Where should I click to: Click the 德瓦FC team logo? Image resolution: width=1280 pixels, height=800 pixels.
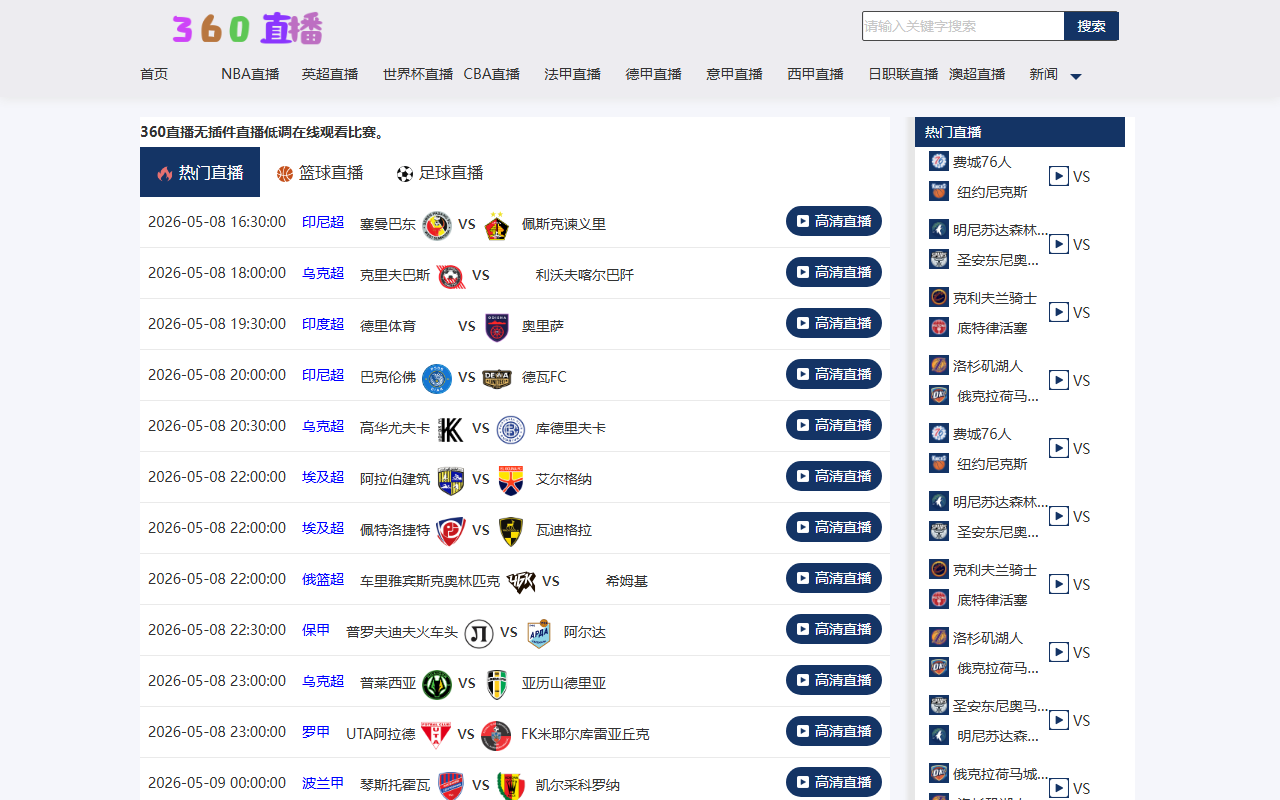coord(497,379)
